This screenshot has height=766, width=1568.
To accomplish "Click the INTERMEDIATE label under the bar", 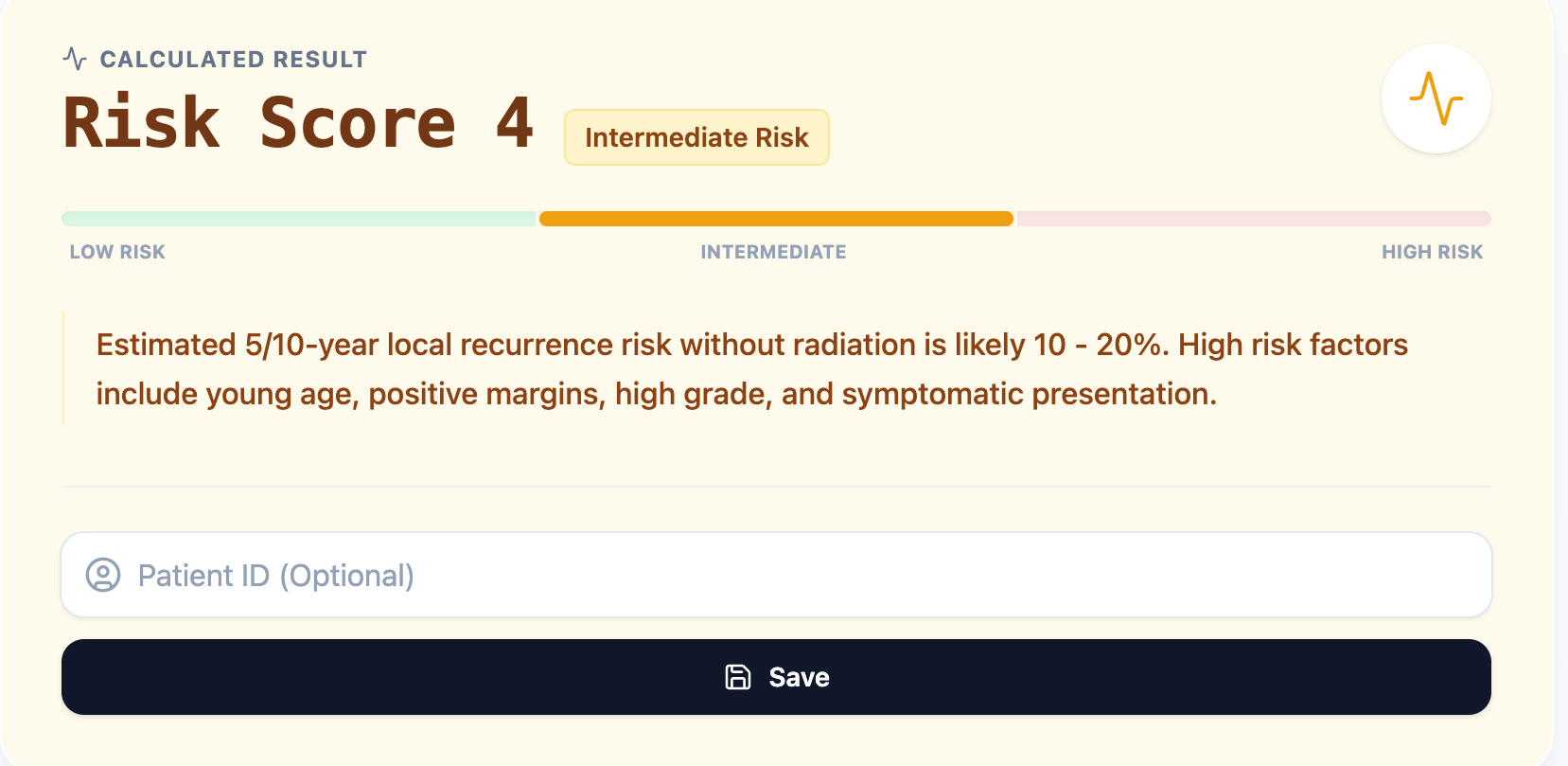I will tap(772, 251).
